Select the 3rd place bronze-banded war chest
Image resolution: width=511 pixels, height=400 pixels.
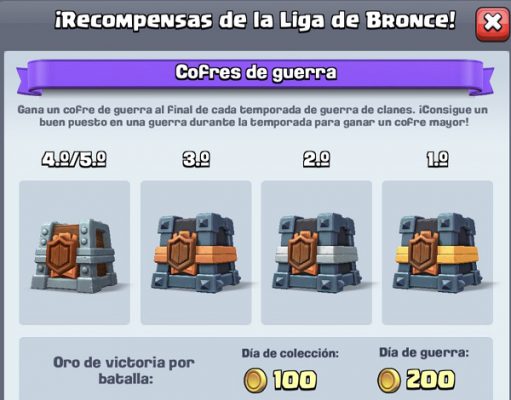(196, 253)
